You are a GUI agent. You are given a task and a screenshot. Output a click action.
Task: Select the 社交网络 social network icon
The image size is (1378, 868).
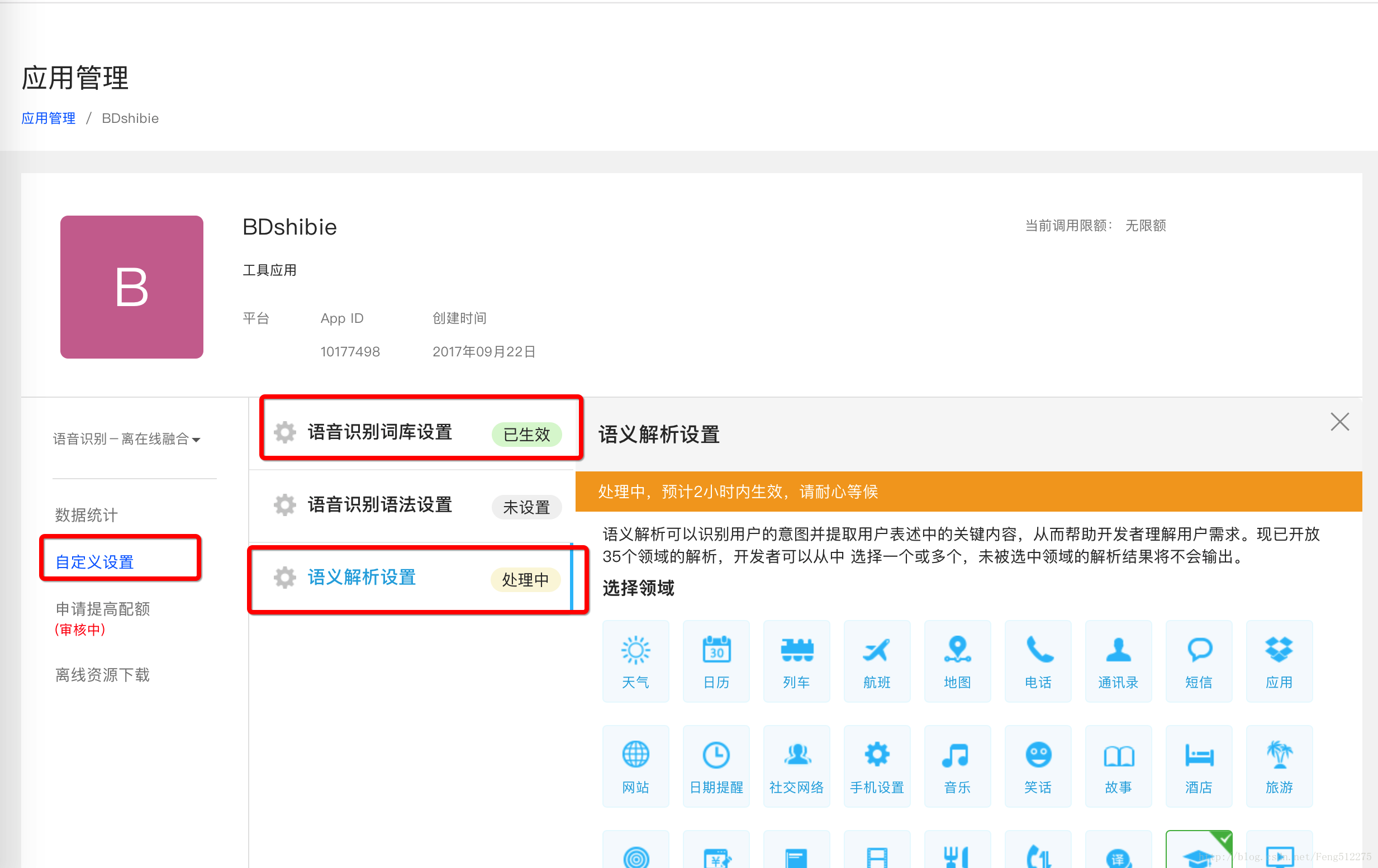[797, 766]
